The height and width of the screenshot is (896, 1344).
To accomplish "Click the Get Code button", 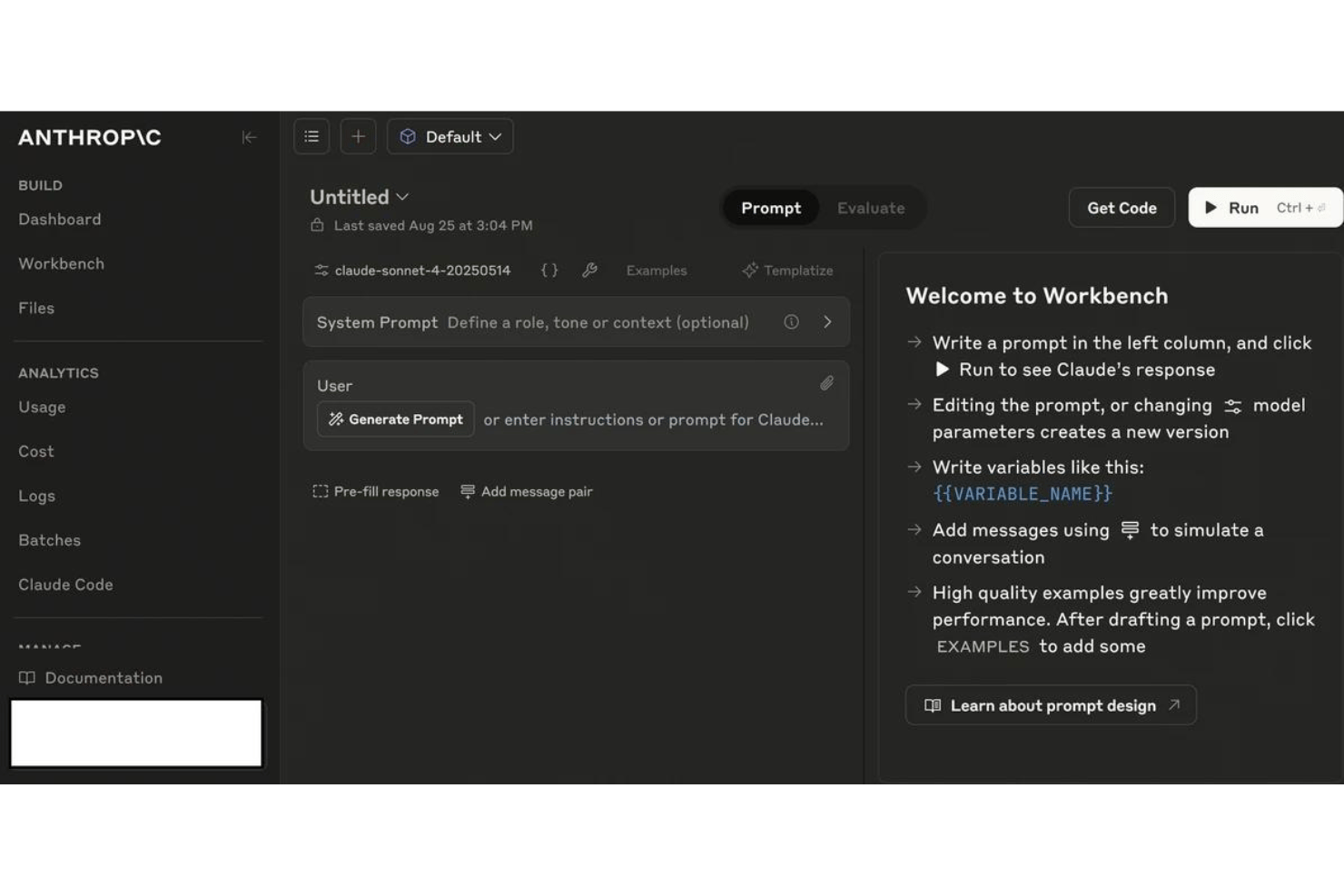I will (1122, 208).
